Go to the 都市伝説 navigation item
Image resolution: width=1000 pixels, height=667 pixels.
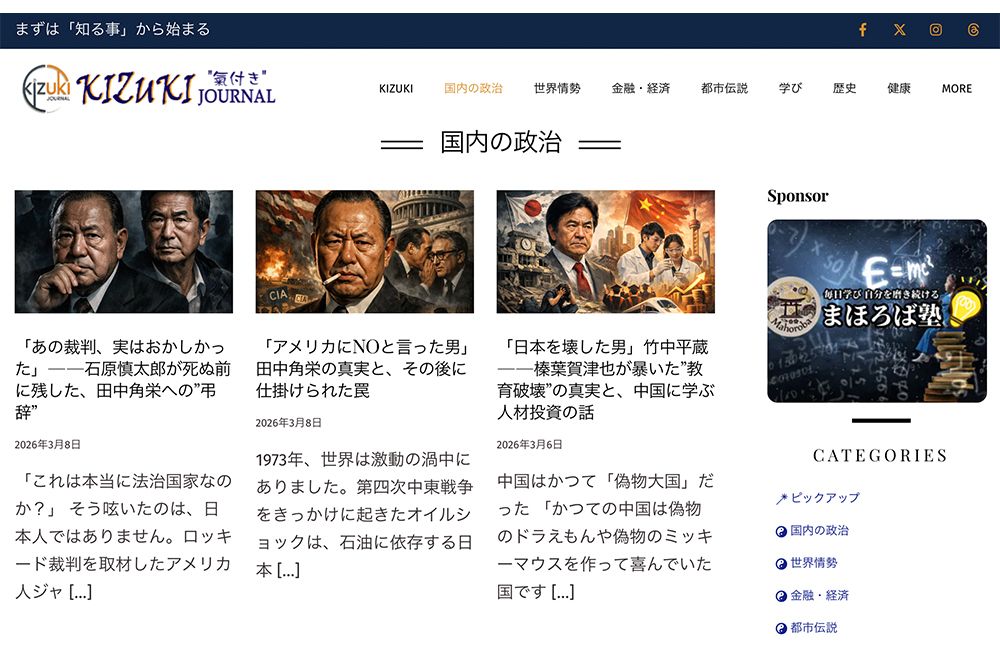click(x=724, y=89)
